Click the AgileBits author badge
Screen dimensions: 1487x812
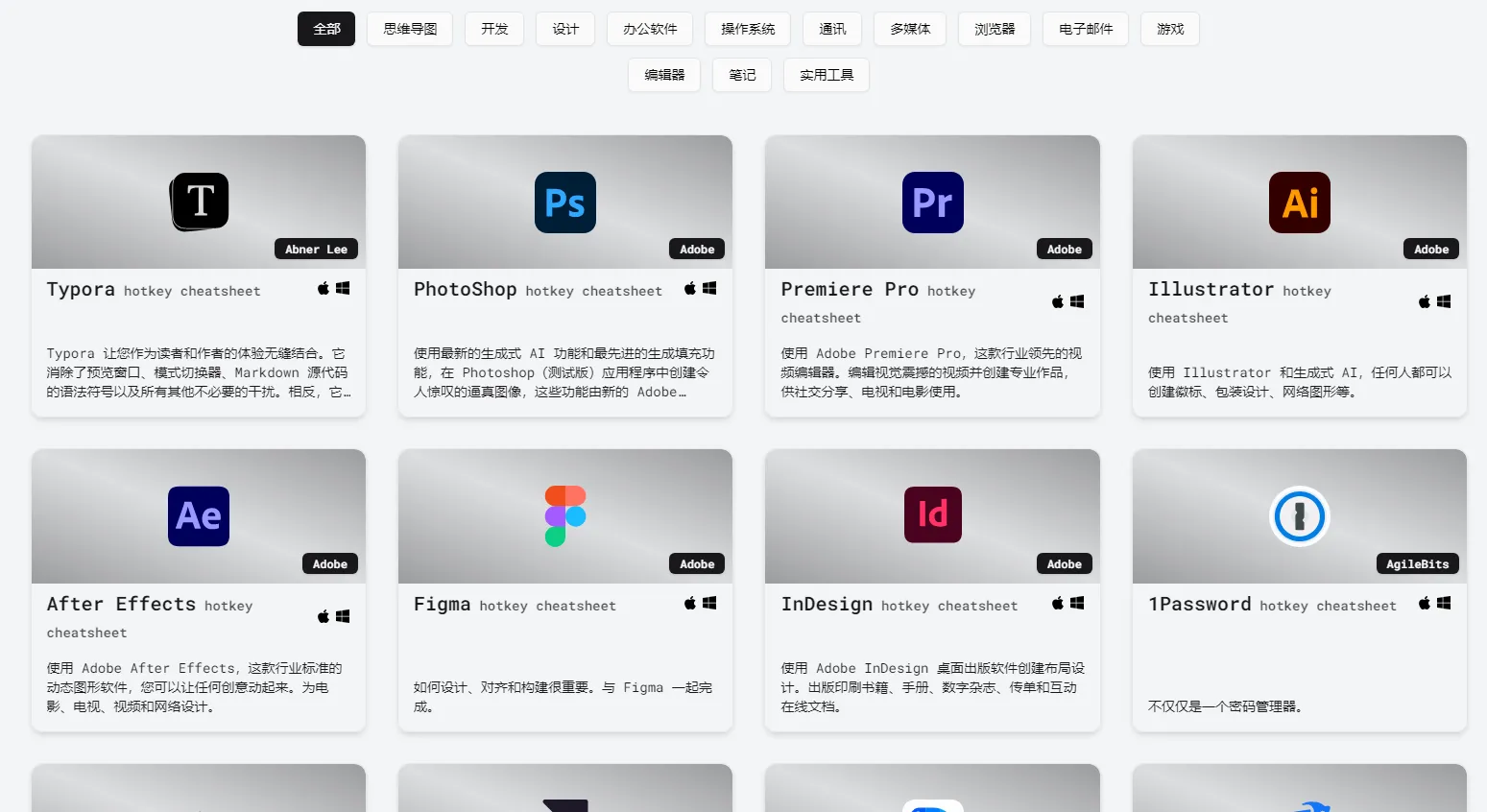[x=1417, y=563]
